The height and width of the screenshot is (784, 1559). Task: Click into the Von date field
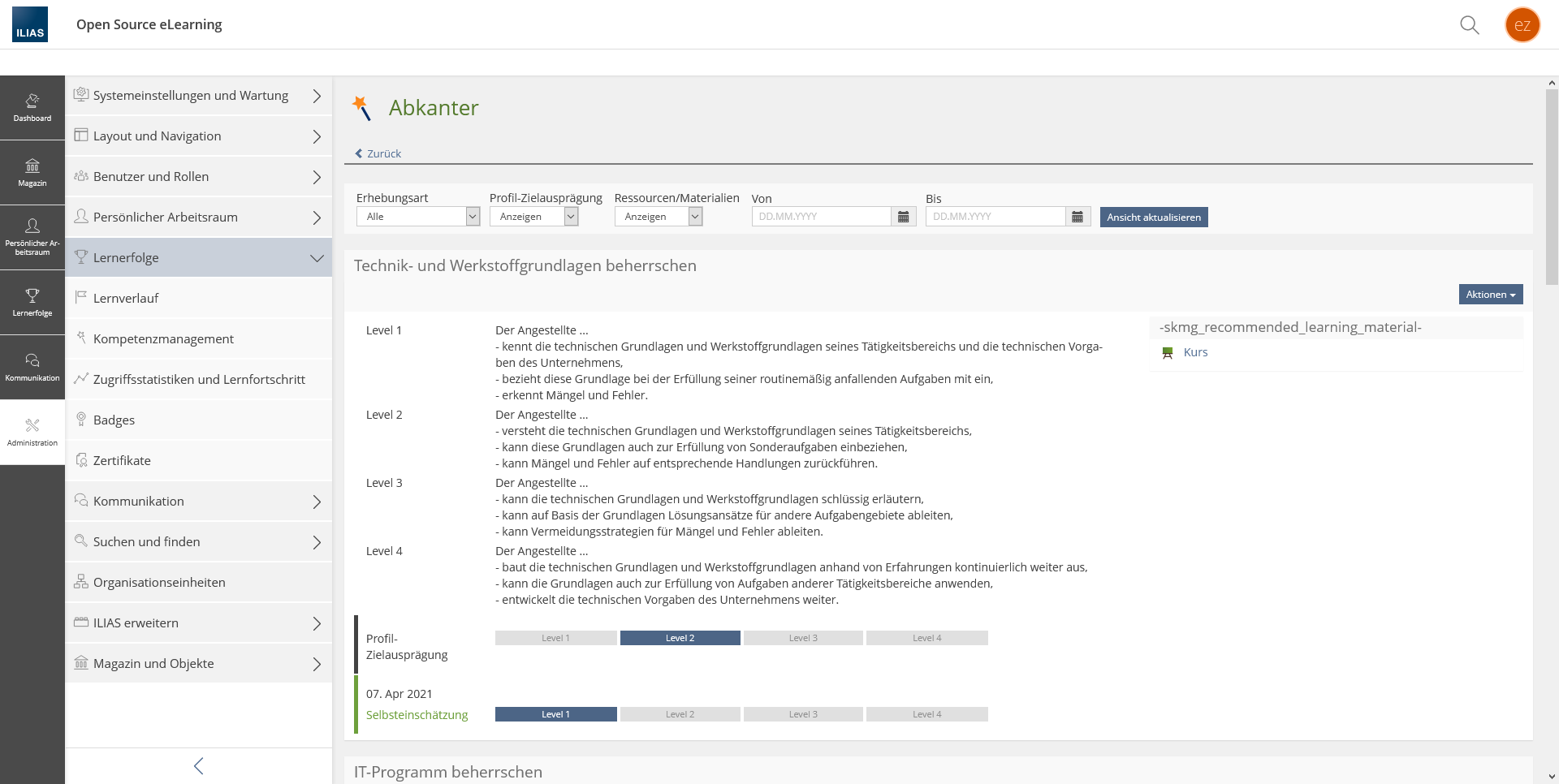tap(821, 217)
